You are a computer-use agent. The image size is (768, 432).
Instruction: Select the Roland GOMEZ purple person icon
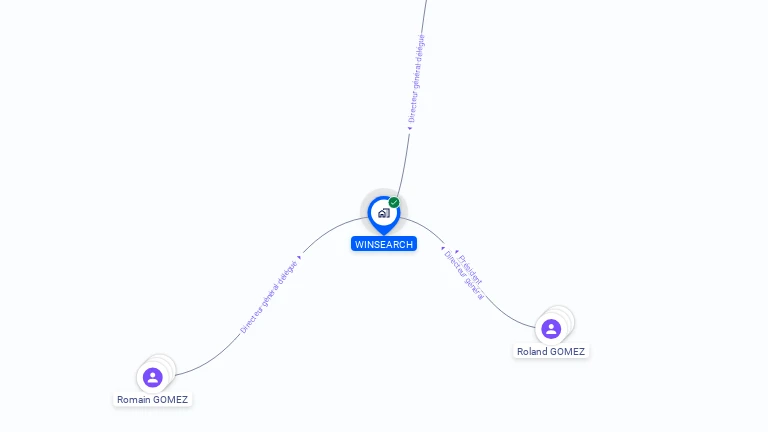[x=551, y=329]
